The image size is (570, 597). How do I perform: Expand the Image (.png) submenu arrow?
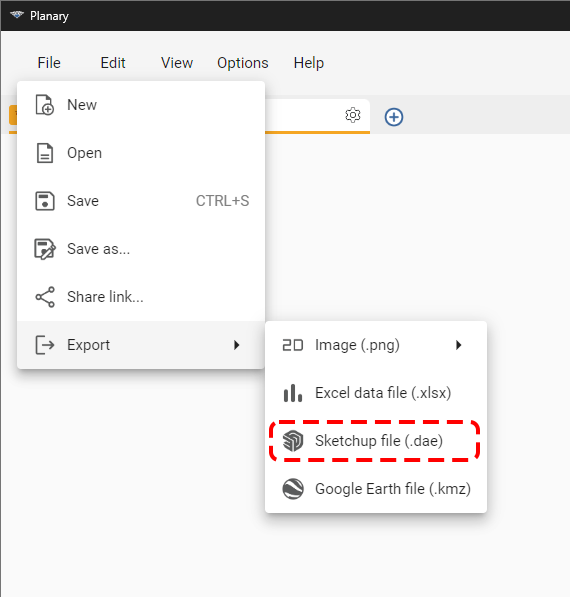coord(459,345)
